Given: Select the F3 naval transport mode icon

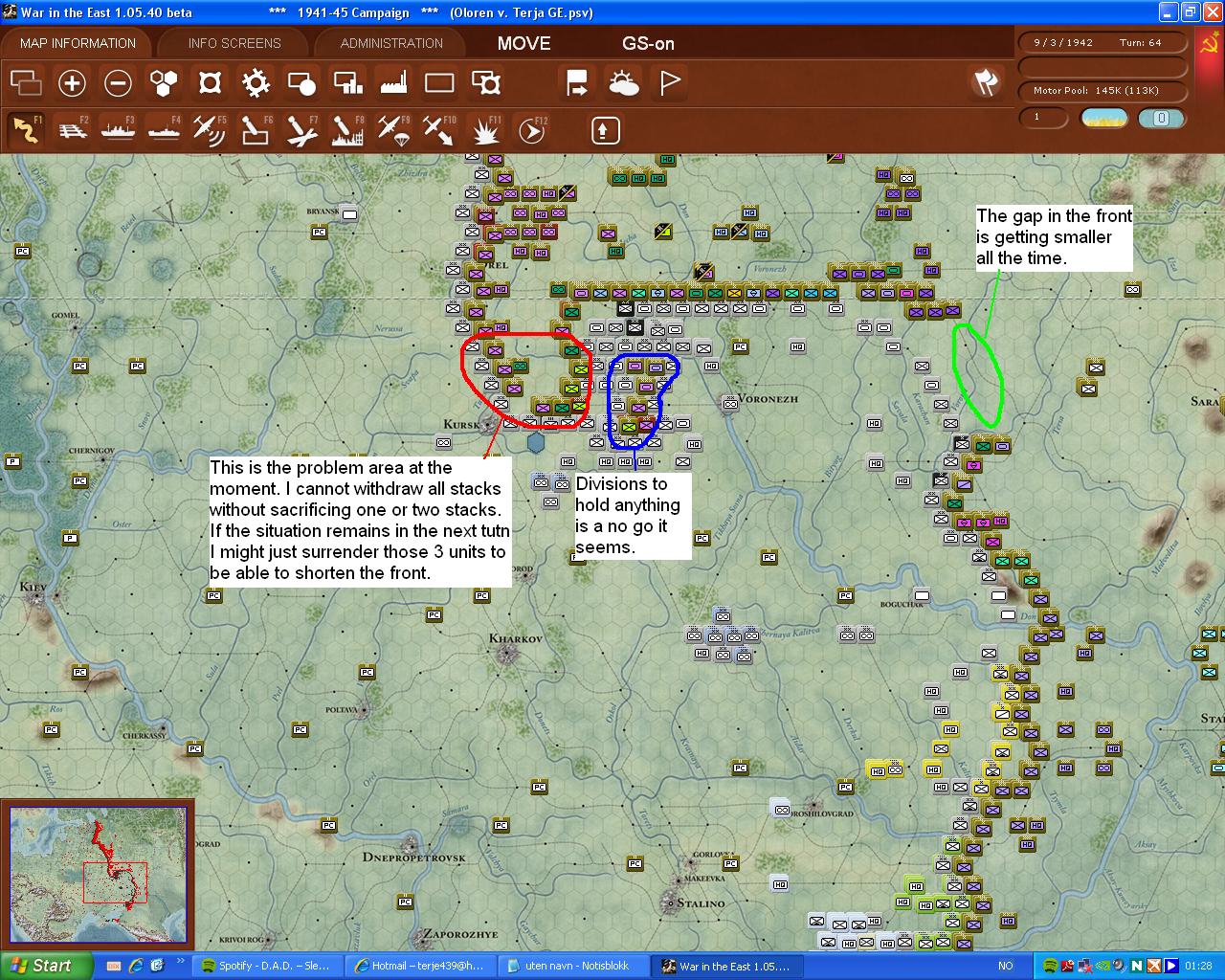Looking at the screenshot, I should pos(118,129).
